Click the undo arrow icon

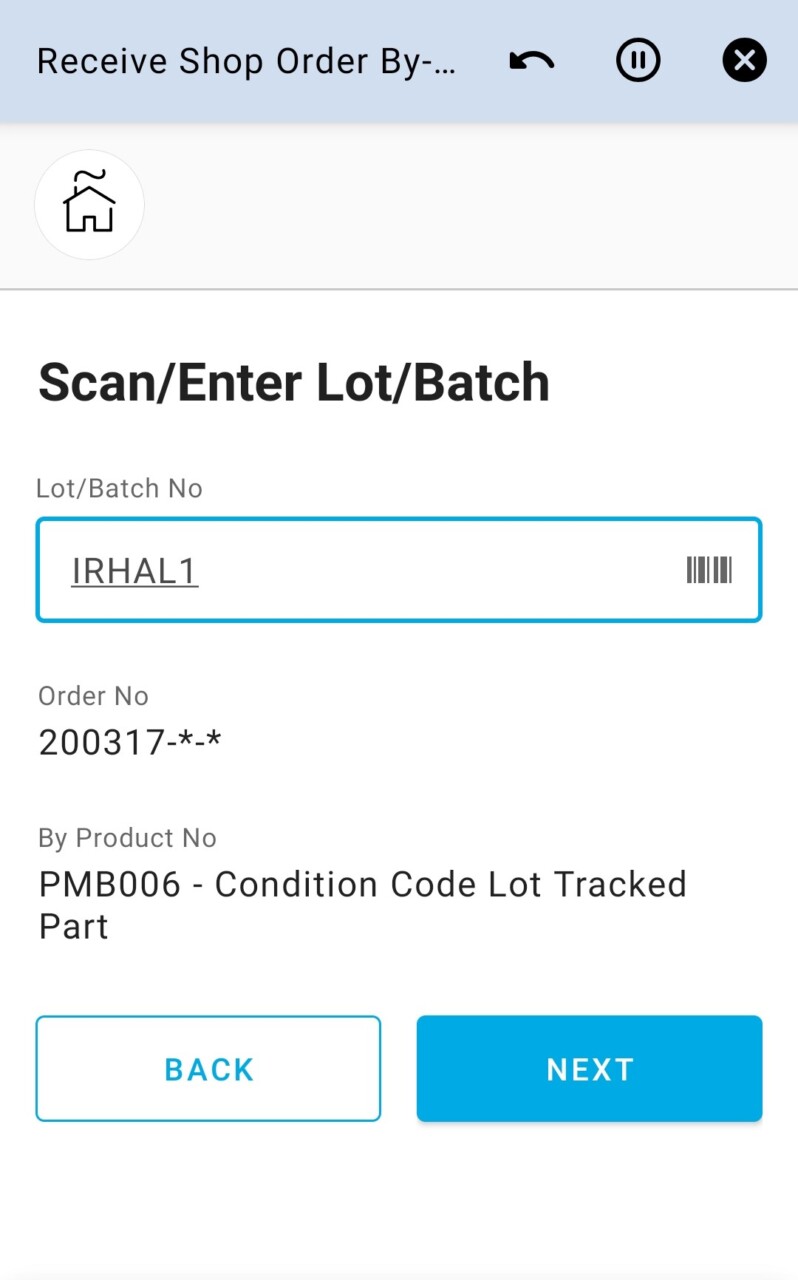(x=531, y=61)
